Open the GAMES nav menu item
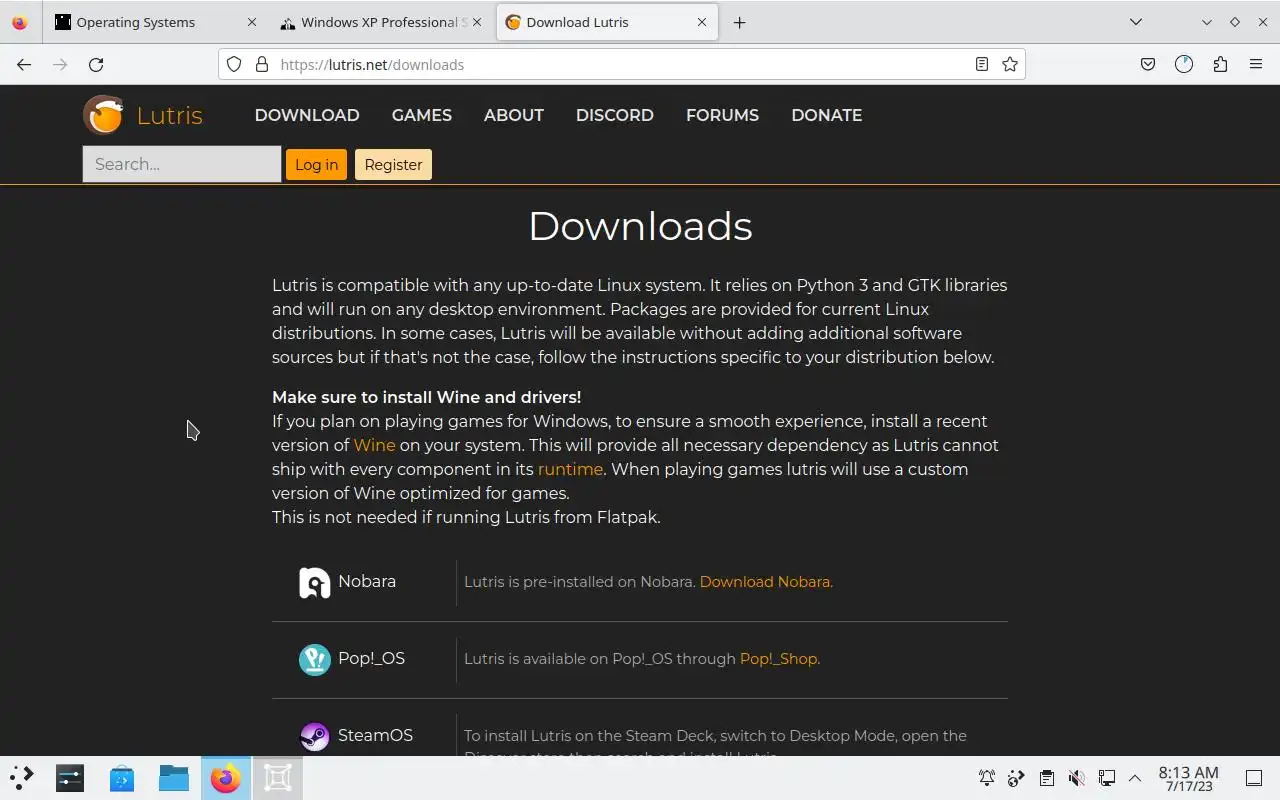 coord(422,115)
